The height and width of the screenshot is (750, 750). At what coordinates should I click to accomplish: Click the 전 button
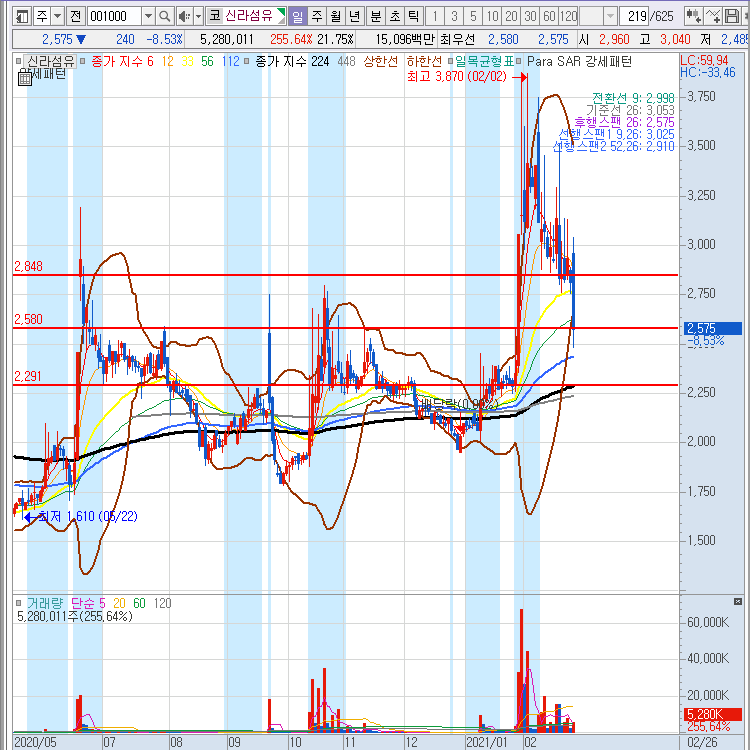click(75, 17)
